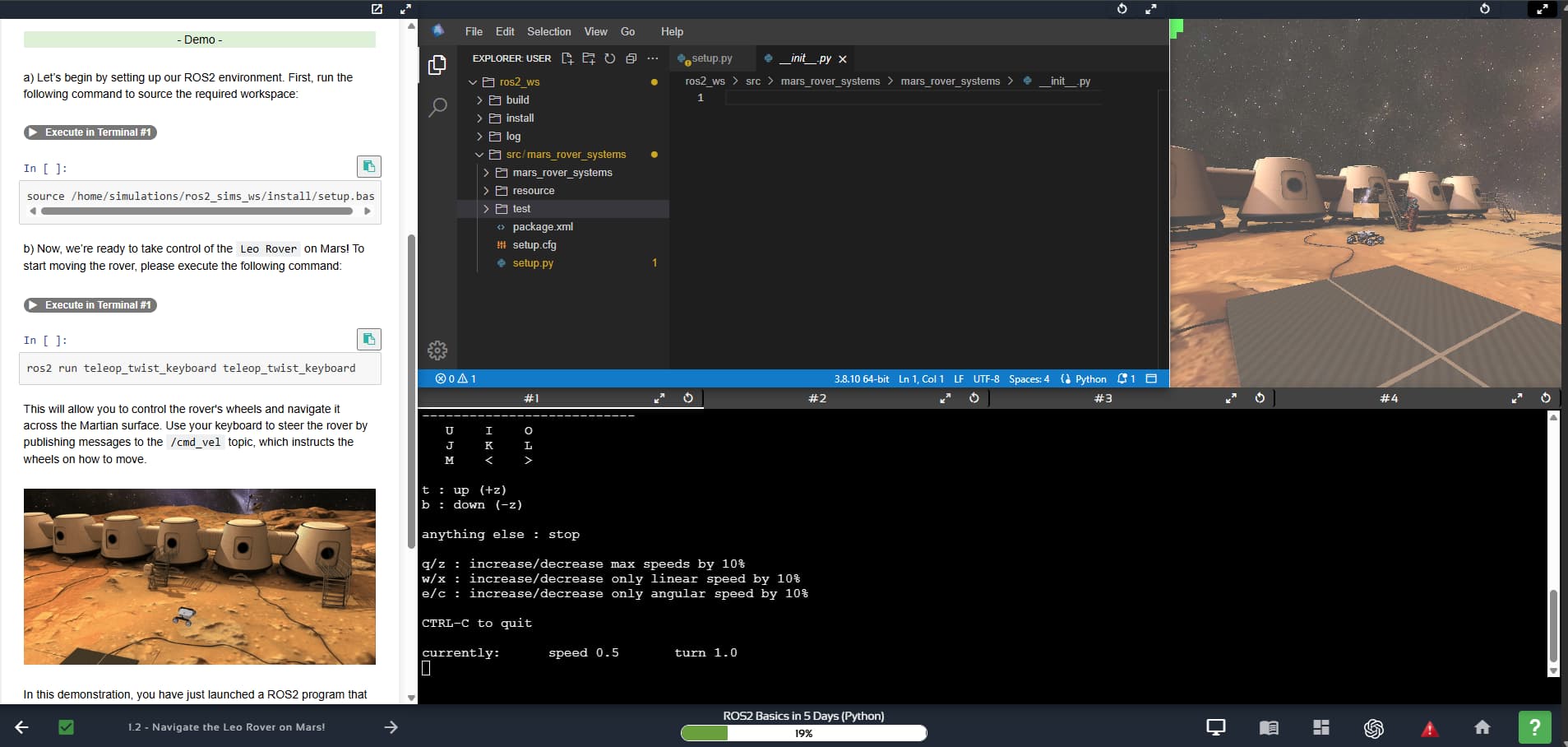Click the New Folder icon in Explorer
Image resolution: width=1568 pixels, height=747 pixels.
click(589, 58)
